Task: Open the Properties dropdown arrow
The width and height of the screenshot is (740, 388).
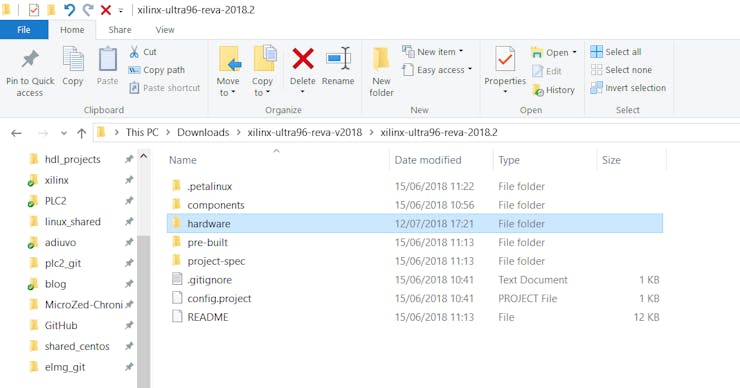Action: tap(505, 92)
